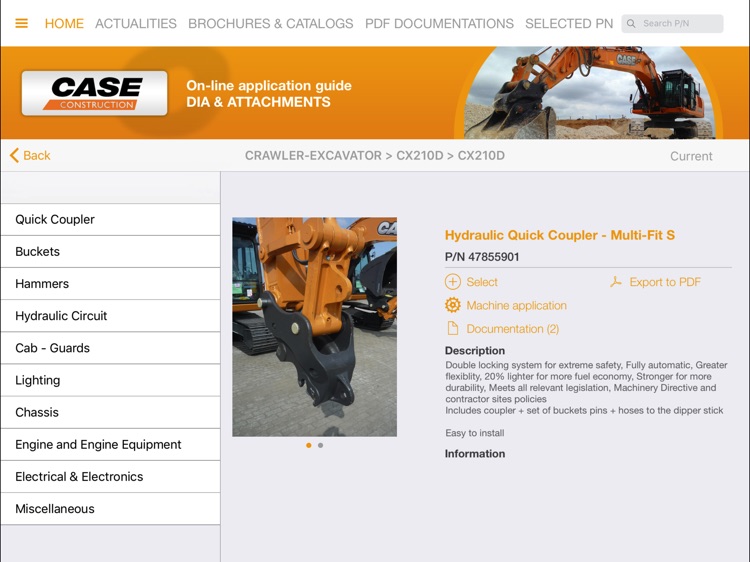Select Hammers category

coord(110,284)
